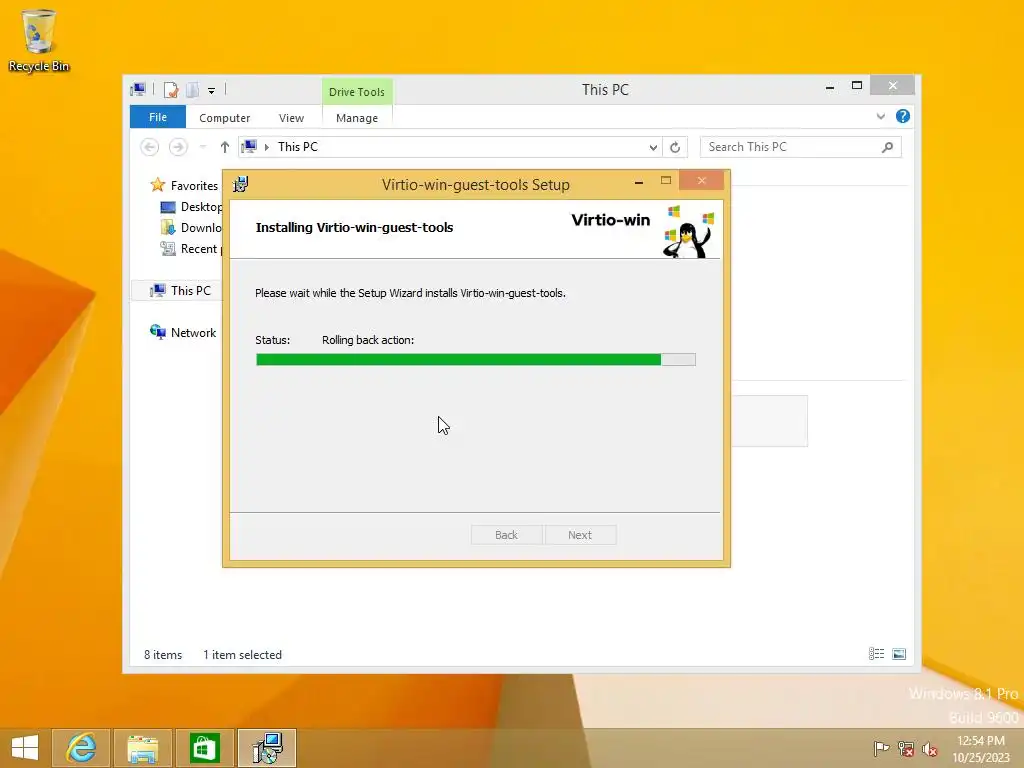The image size is (1024, 768).
Task: Click the '1 item selected' status text
Action: tap(242, 654)
